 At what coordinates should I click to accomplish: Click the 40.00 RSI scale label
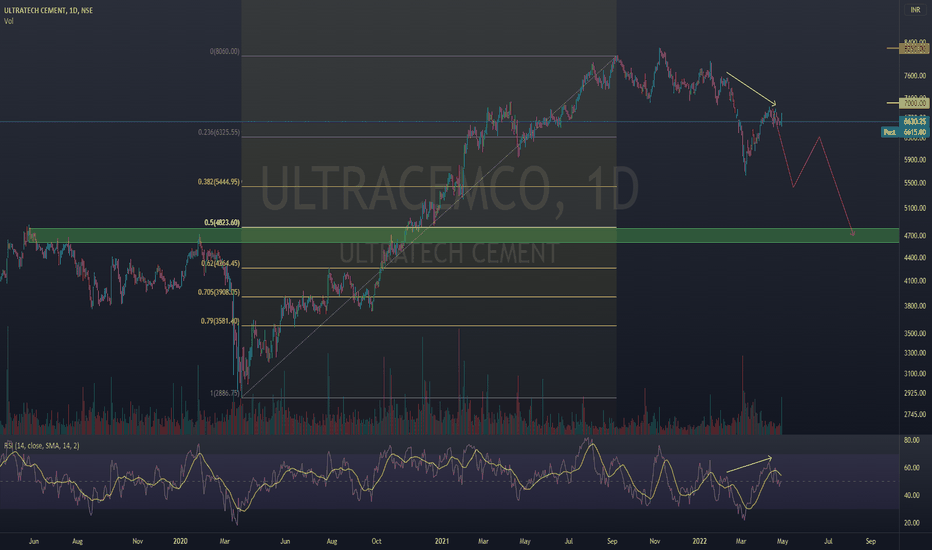[x=912, y=495]
